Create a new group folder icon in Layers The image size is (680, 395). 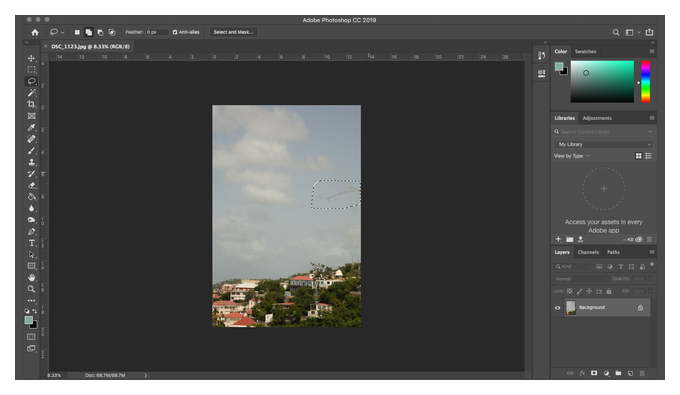coord(618,373)
